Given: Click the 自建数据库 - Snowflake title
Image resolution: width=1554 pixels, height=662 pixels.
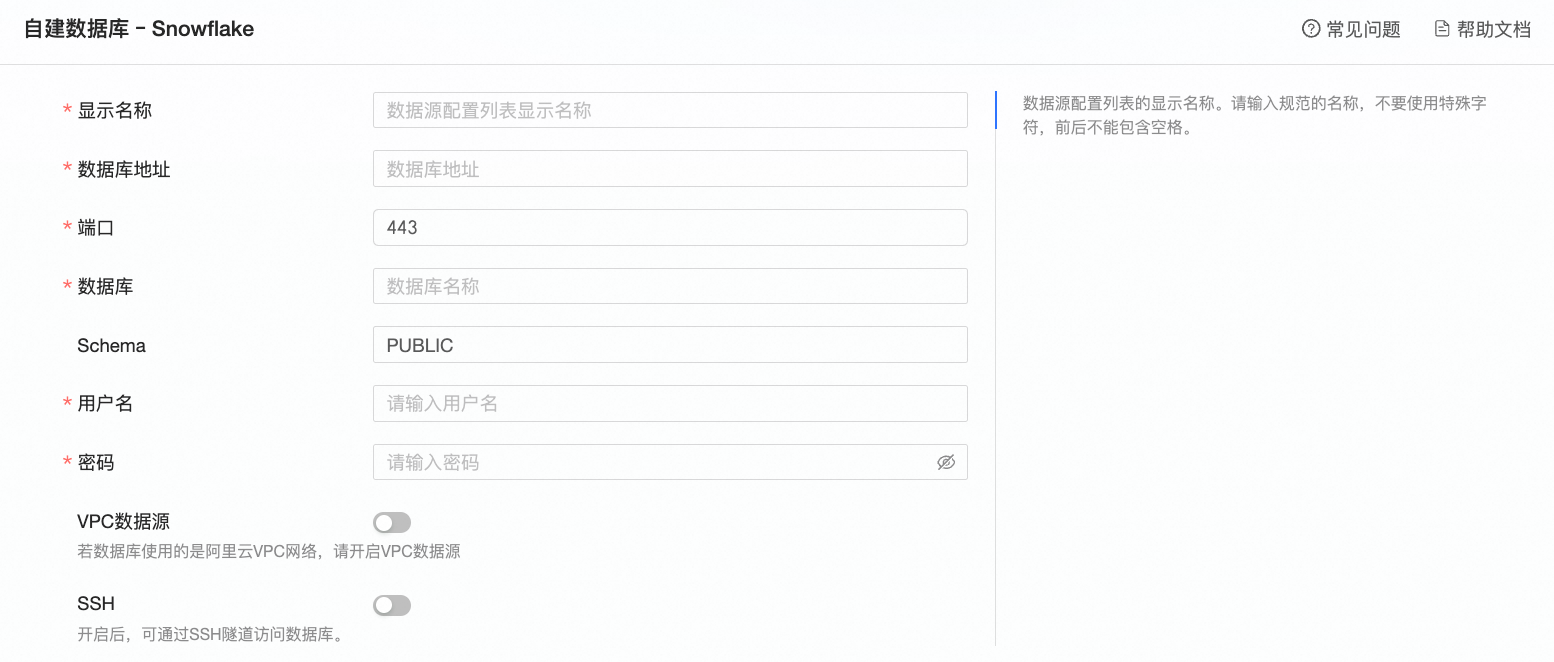Looking at the screenshot, I should click(x=139, y=29).
